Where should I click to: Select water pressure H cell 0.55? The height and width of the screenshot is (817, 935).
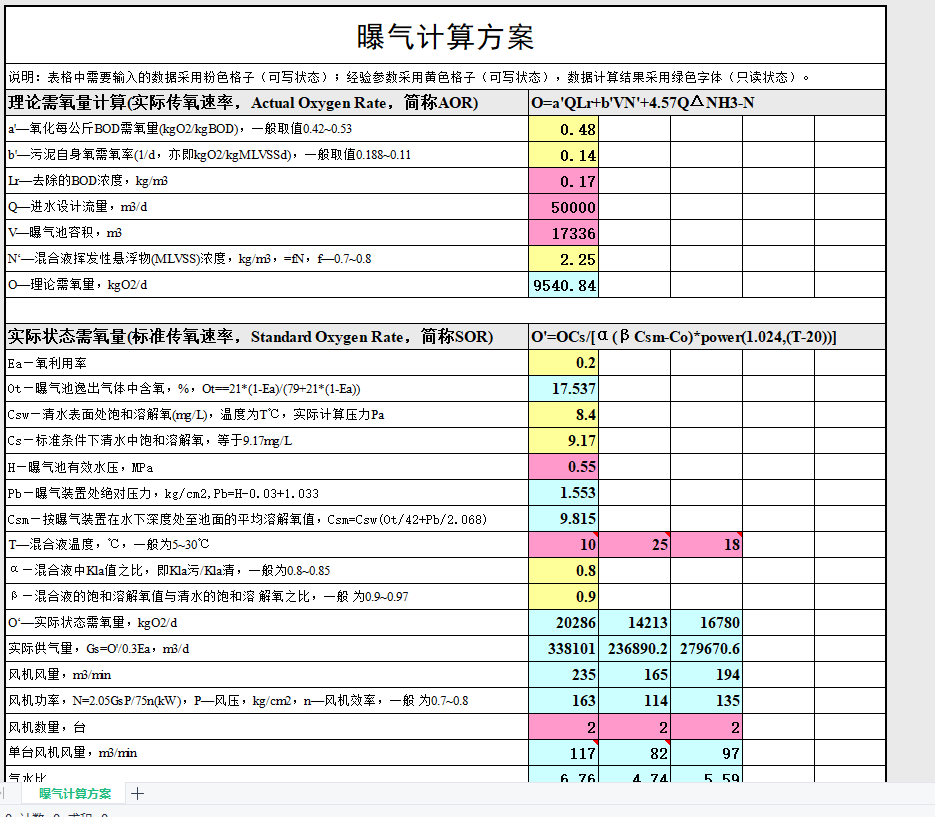564,466
